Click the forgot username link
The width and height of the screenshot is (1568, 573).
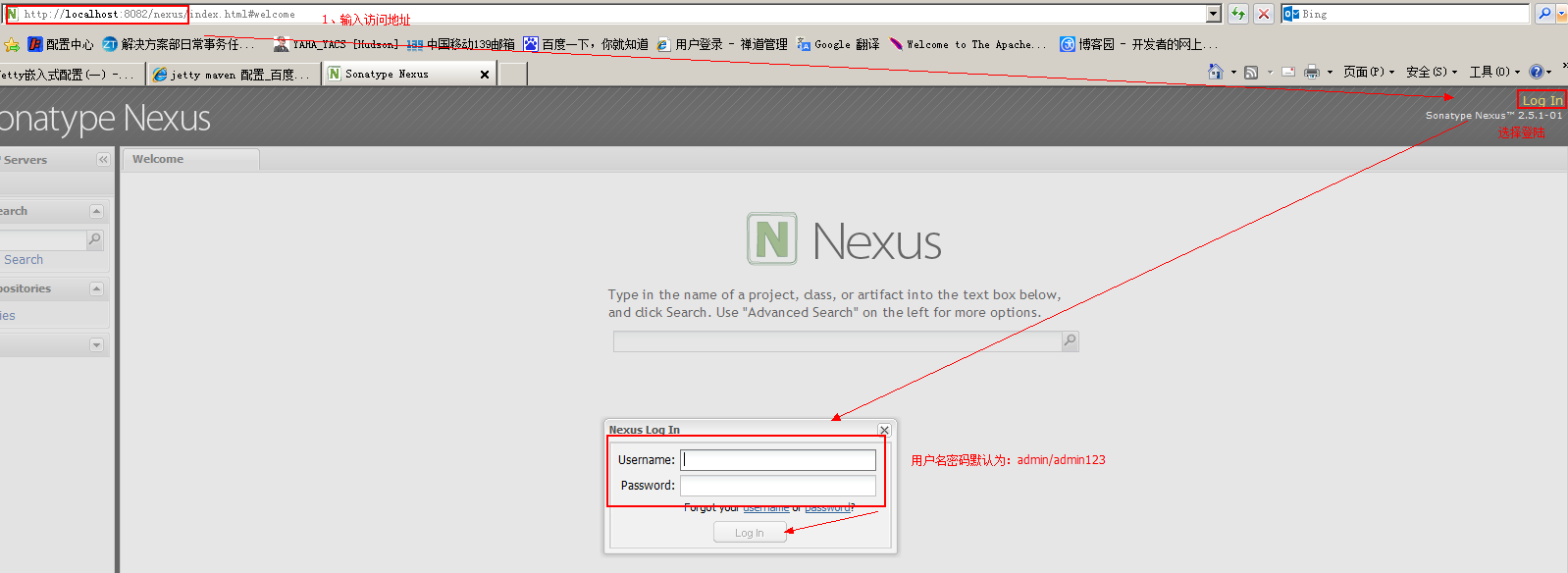click(766, 508)
